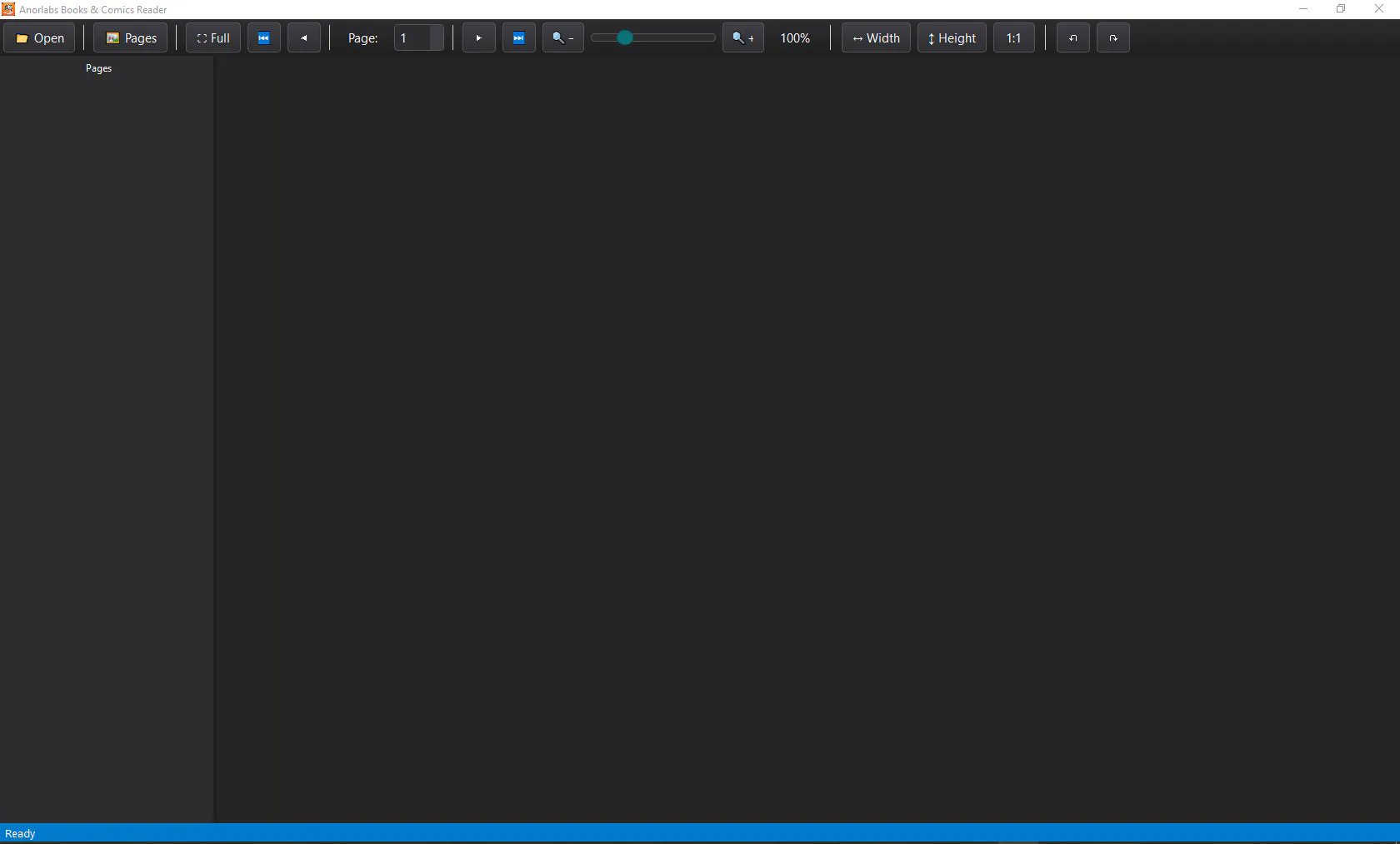
Task: Rotate page clockwise icon
Action: pyautogui.click(x=1113, y=38)
